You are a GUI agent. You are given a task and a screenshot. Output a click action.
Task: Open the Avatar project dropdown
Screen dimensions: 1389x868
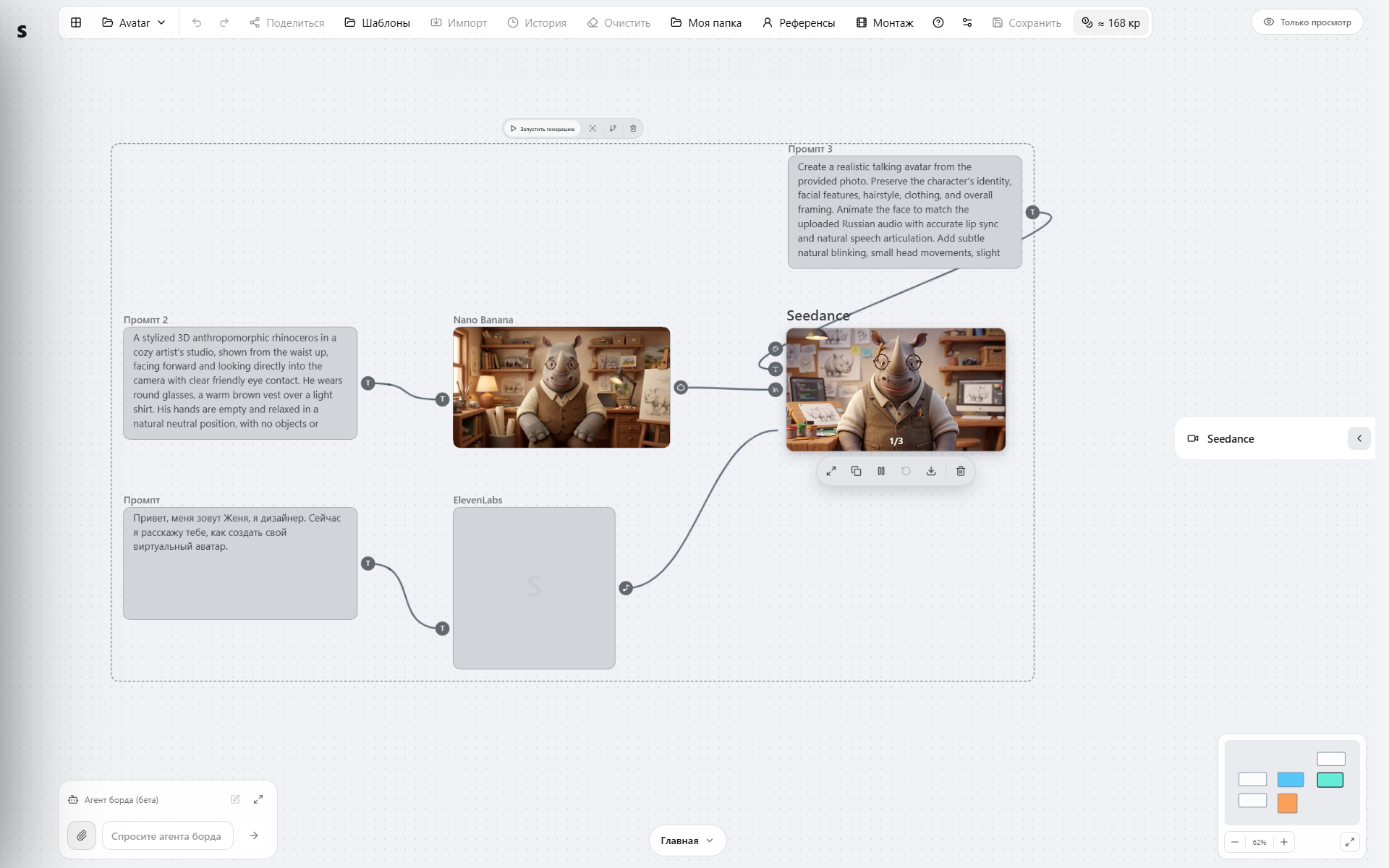pos(134,22)
